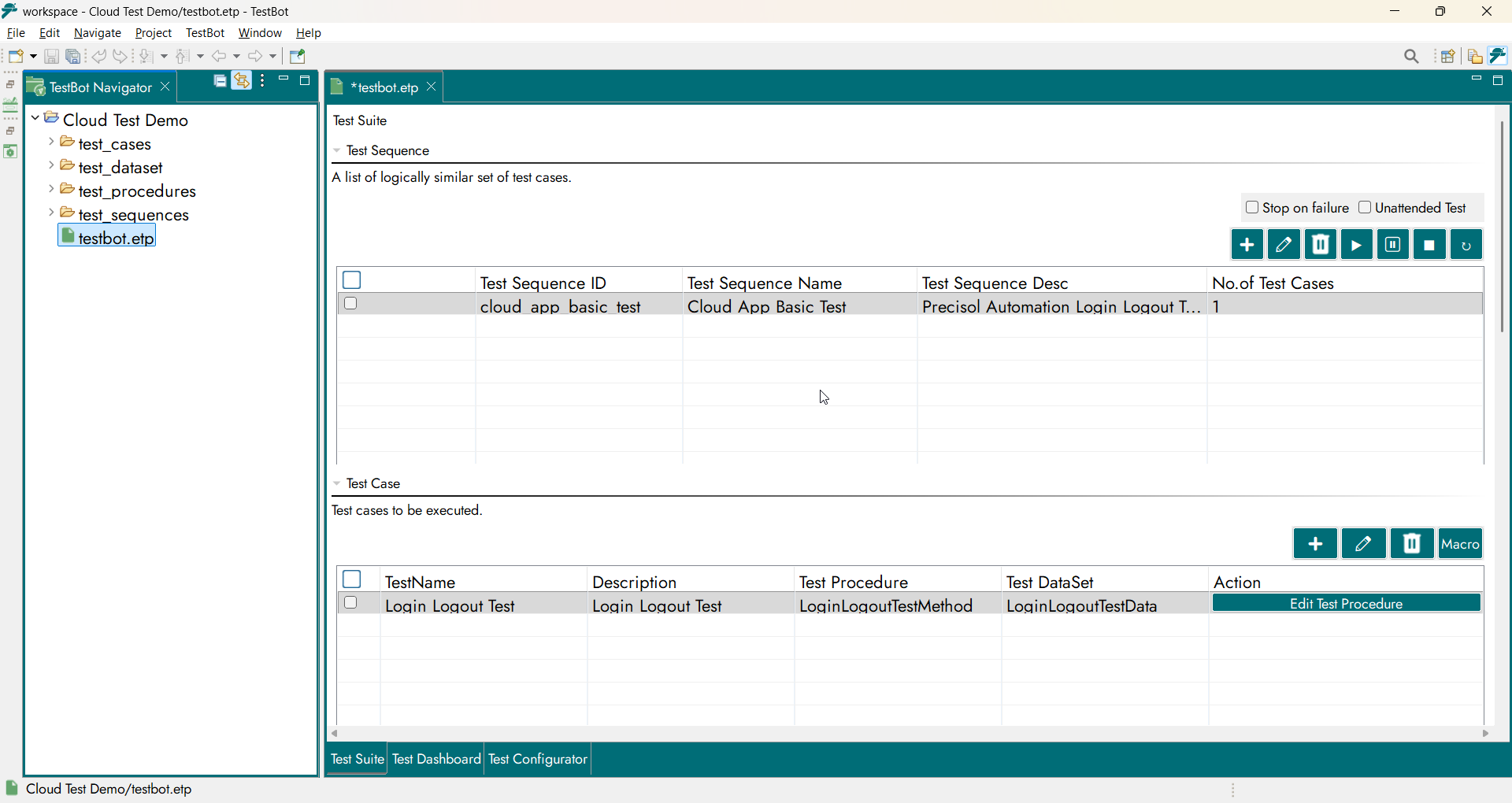The width and height of the screenshot is (1512, 803).
Task: Enable the Stop on failure checkbox
Action: [1252, 208]
